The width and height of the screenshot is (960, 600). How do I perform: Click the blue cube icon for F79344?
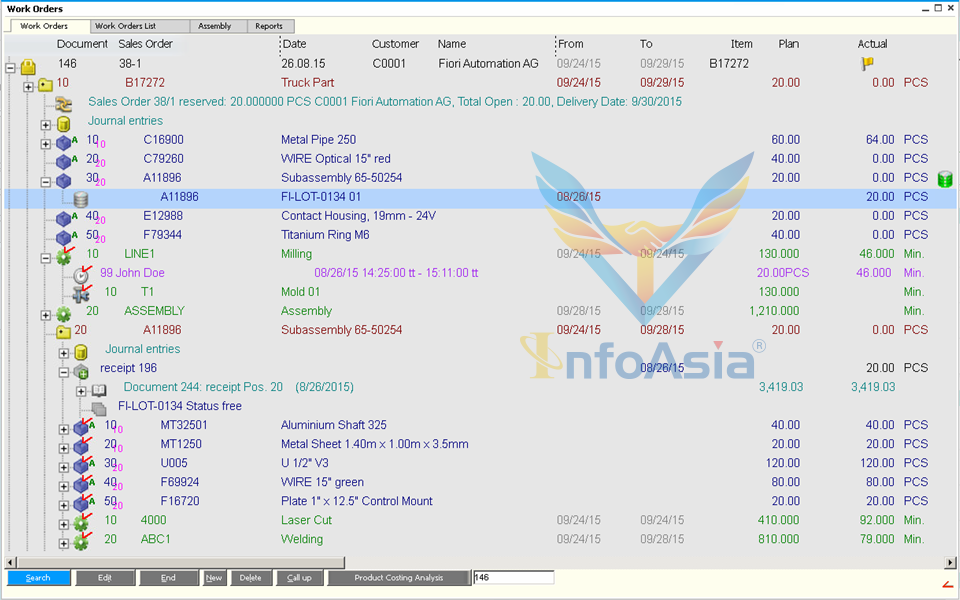[x=64, y=238]
